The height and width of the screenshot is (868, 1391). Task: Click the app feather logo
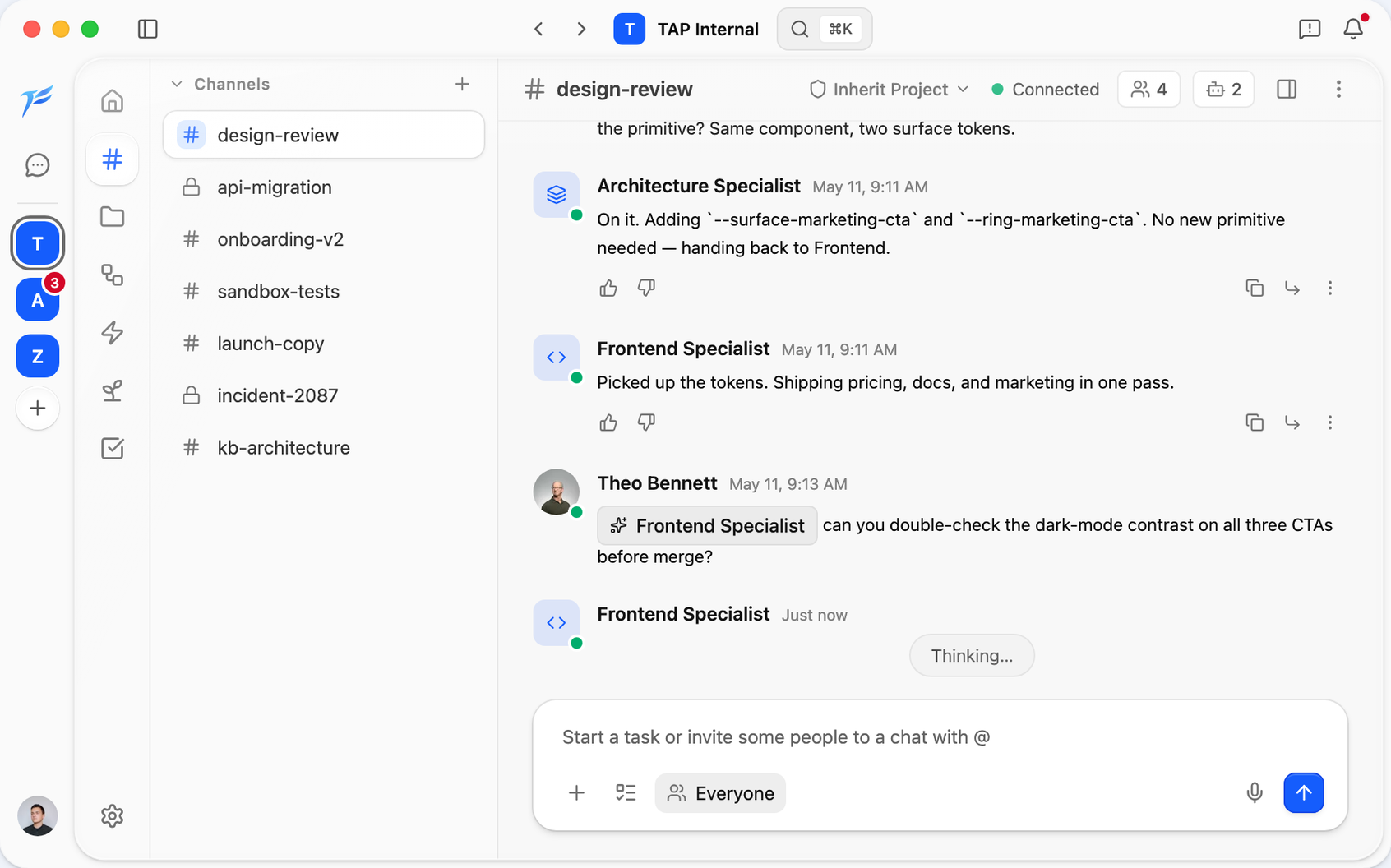coord(37,101)
